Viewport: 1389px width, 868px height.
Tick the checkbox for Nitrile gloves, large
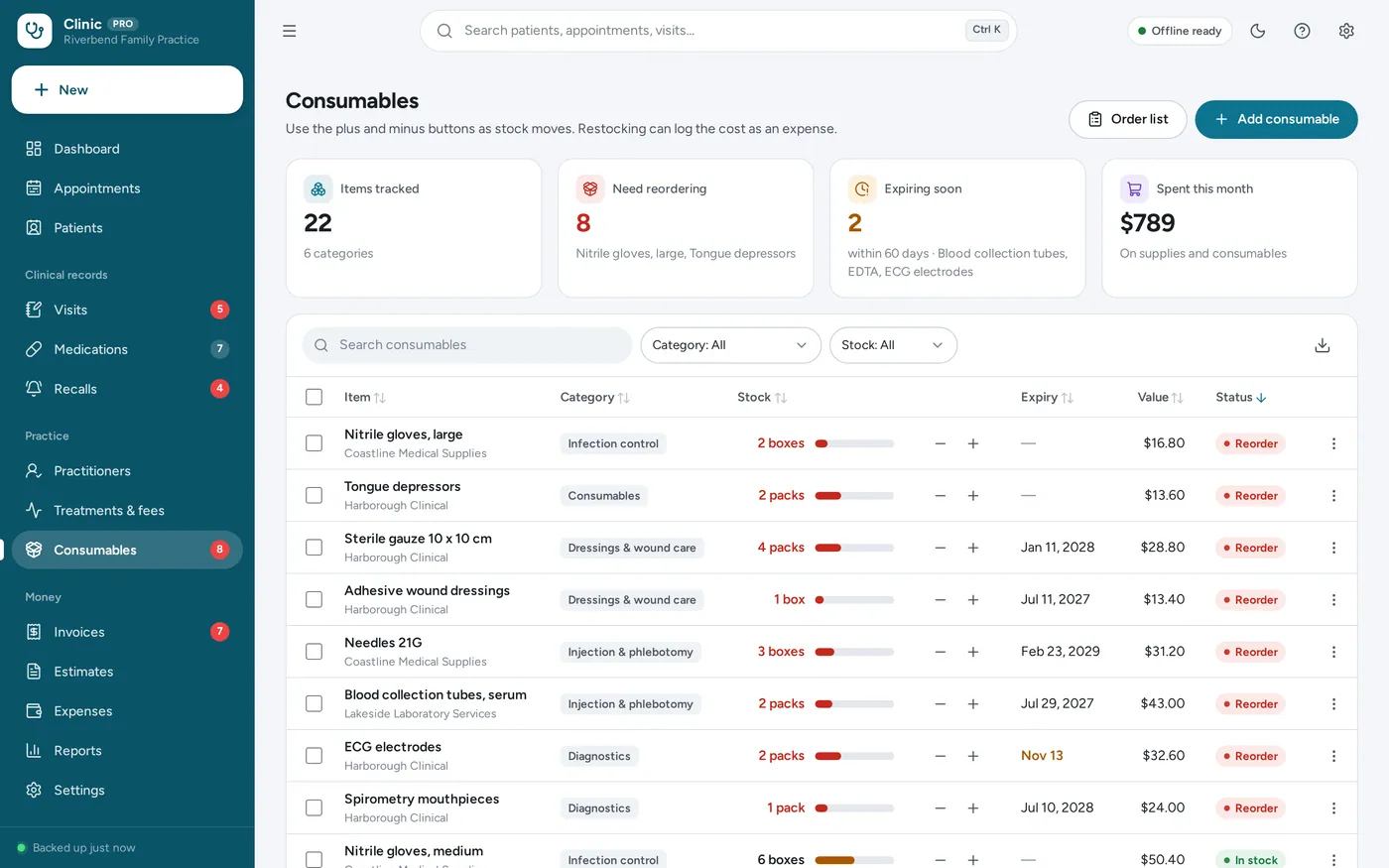point(315,443)
